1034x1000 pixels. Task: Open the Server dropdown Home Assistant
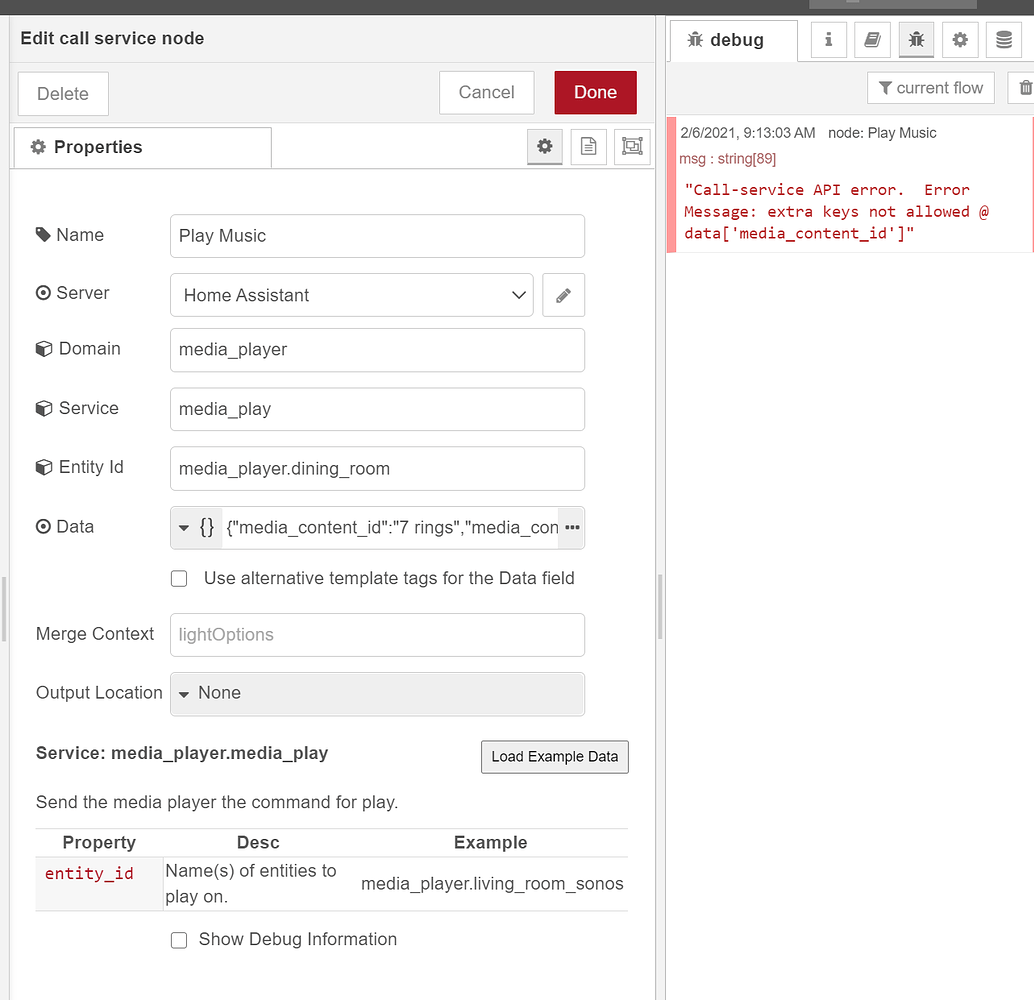pyautogui.click(x=351, y=295)
